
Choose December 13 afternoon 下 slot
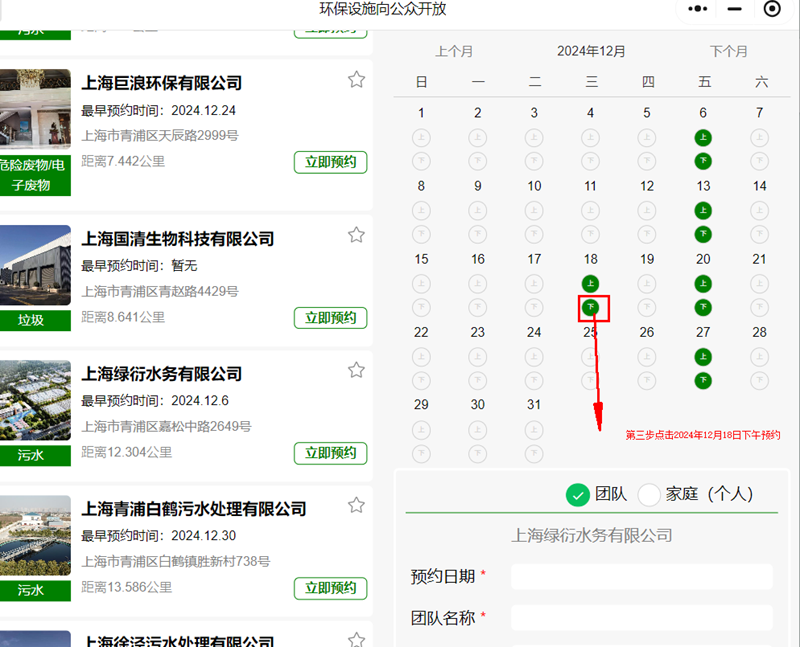[703, 234]
